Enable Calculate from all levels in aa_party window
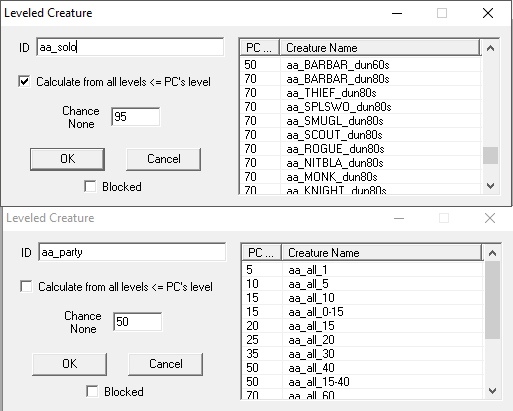The image size is (513, 411). tap(26, 287)
